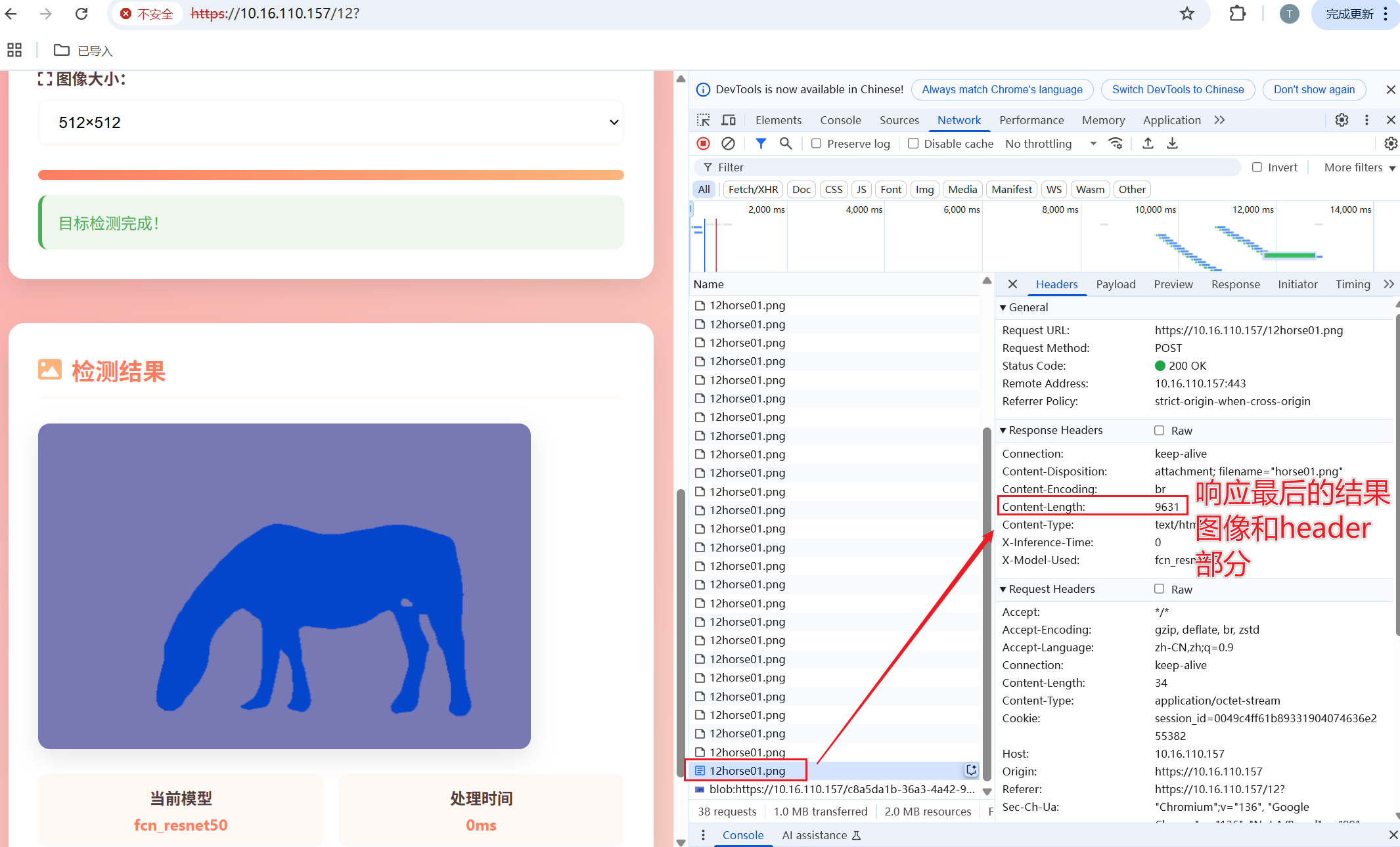Switch to the Console tab
The image size is (1400, 847).
click(840, 120)
